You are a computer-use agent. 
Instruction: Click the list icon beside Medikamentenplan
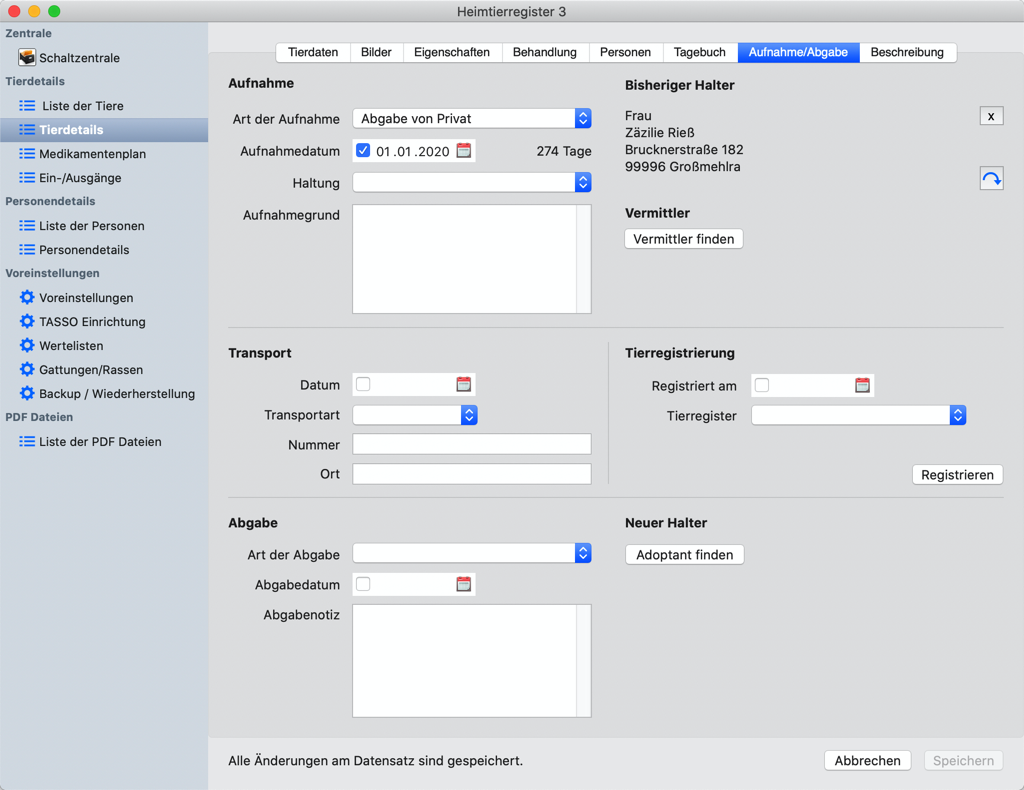click(x=27, y=154)
